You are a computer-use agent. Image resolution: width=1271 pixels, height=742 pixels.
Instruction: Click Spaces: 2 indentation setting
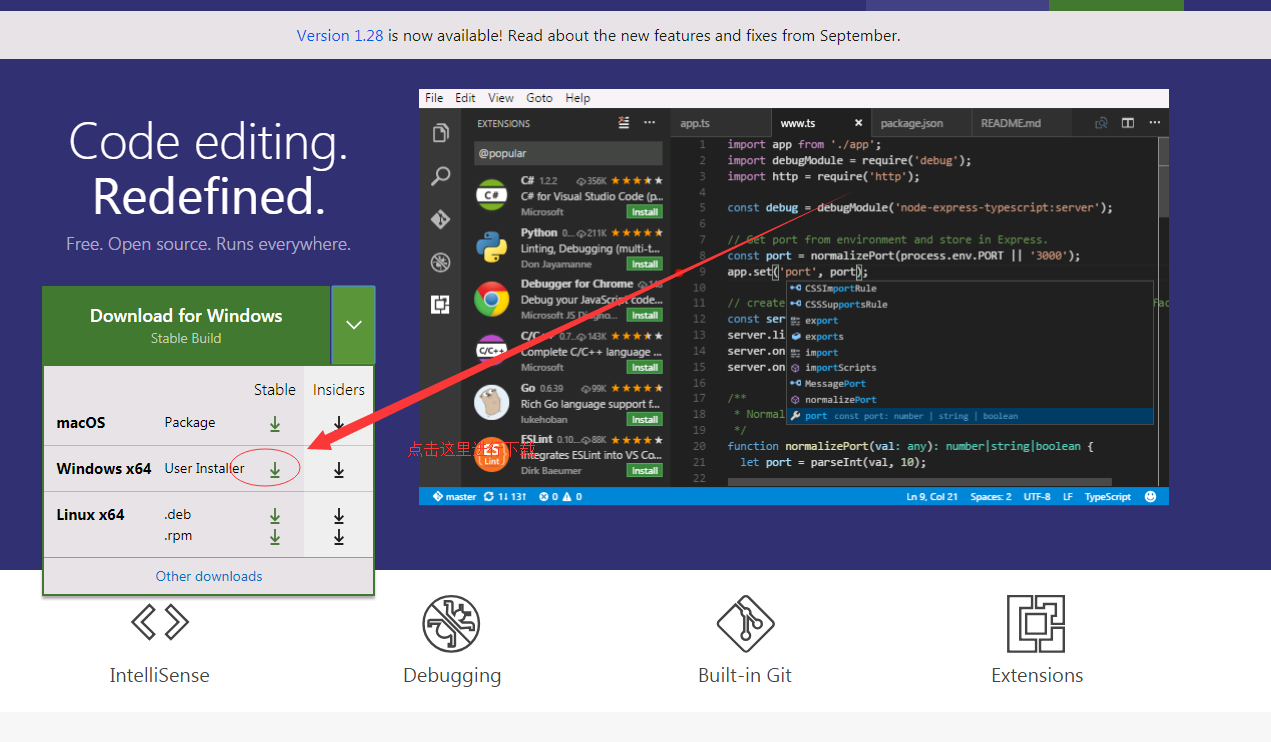pyautogui.click(x=991, y=496)
